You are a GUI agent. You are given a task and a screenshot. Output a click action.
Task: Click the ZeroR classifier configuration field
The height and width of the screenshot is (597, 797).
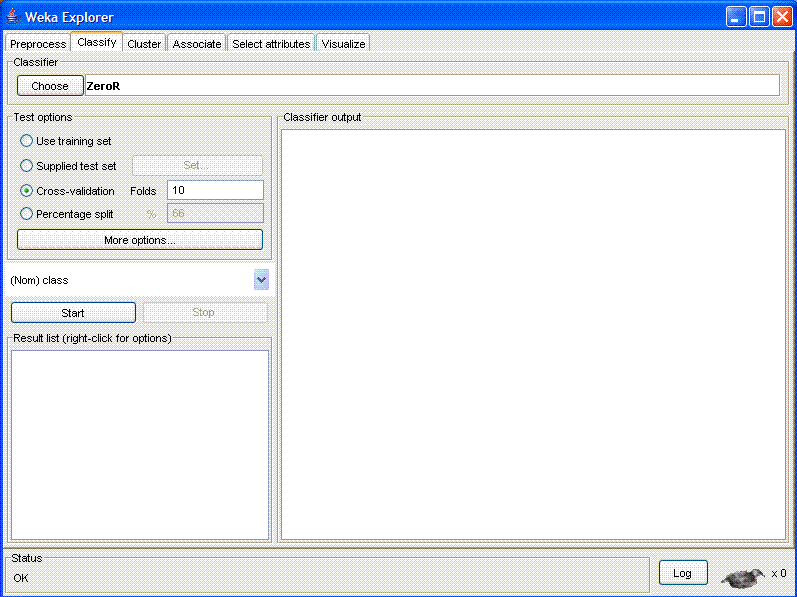432,86
